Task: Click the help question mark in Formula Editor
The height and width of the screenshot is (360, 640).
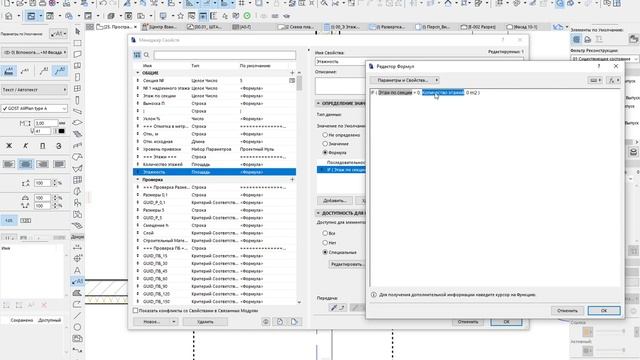Action: 599,66
